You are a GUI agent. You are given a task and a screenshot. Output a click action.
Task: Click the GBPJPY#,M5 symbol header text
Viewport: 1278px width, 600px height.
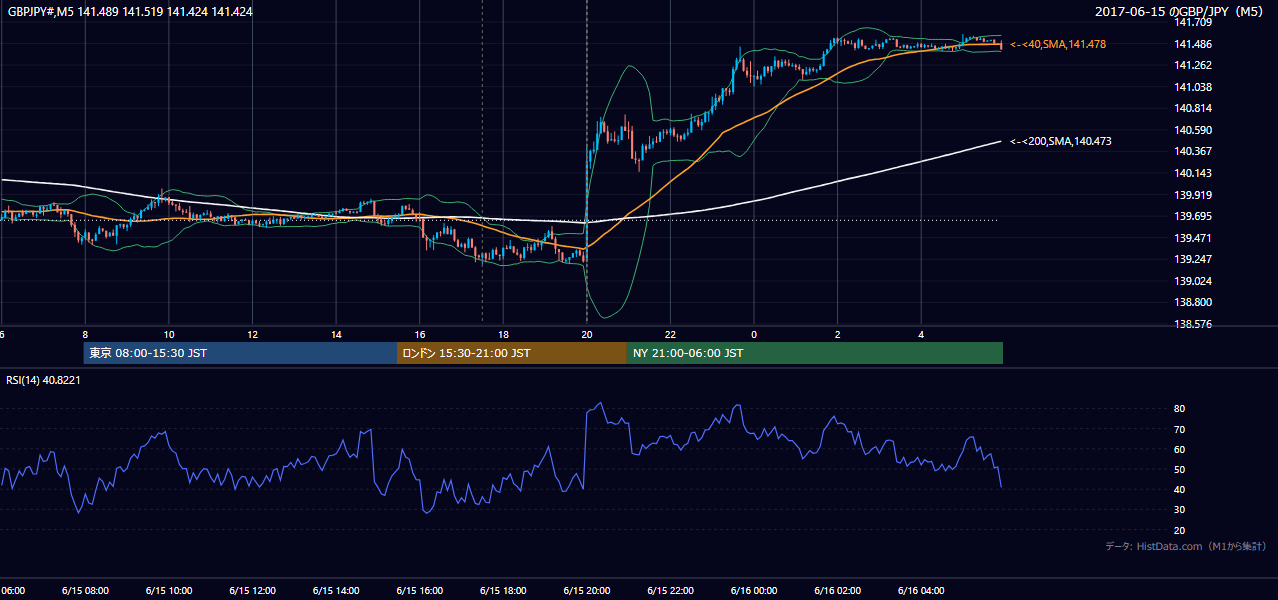[x=130, y=12]
